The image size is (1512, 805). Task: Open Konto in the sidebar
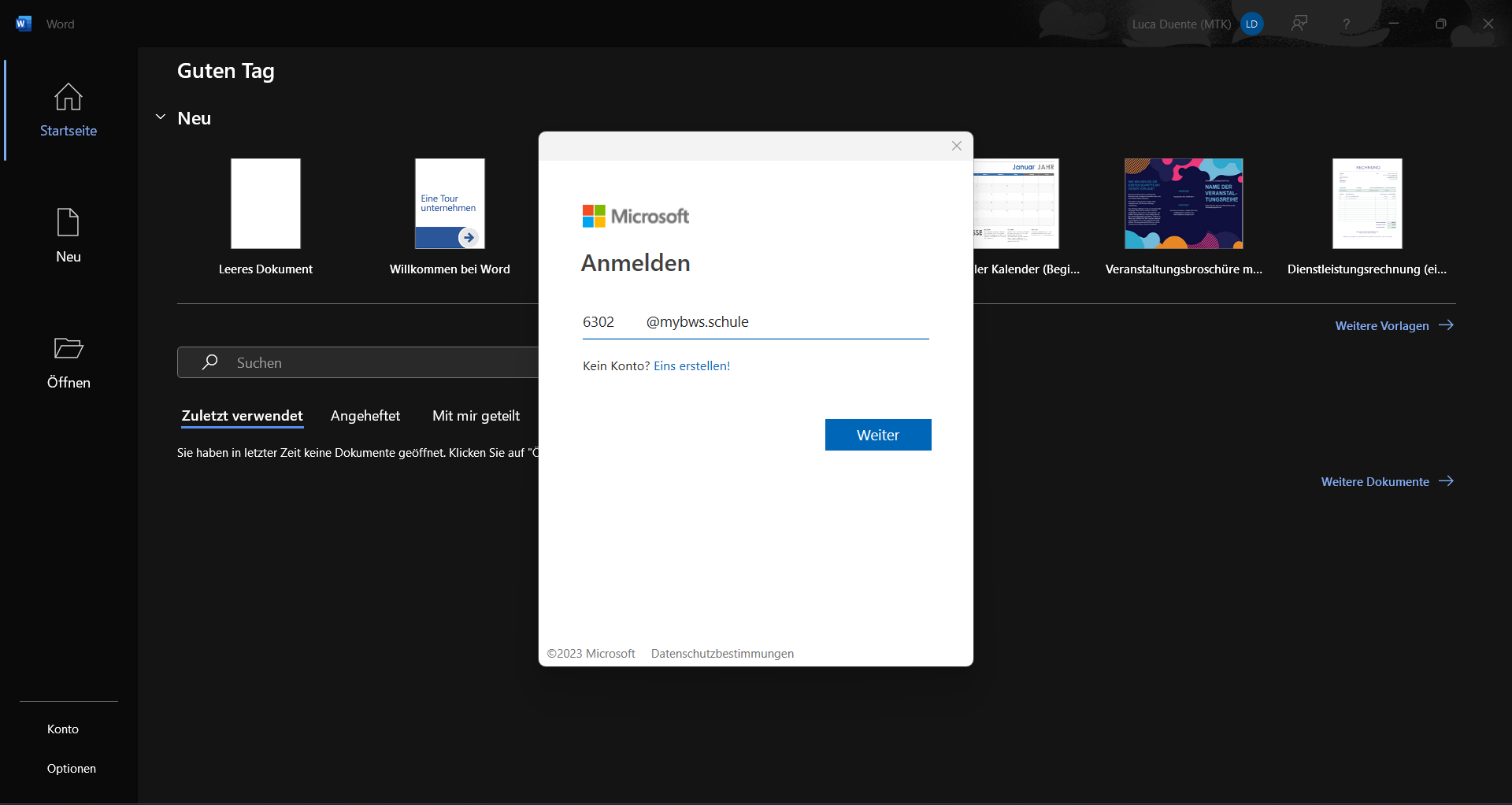63,729
